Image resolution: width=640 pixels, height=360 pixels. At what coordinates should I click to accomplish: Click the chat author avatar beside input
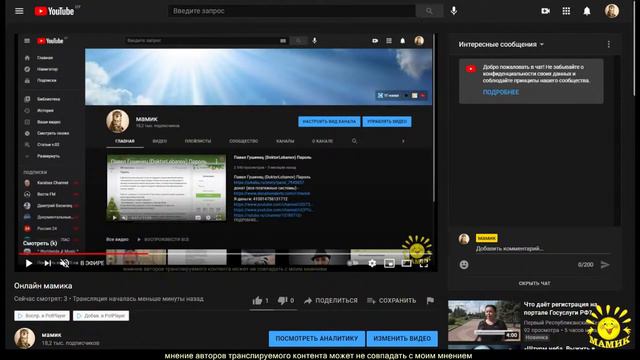[x=464, y=239]
